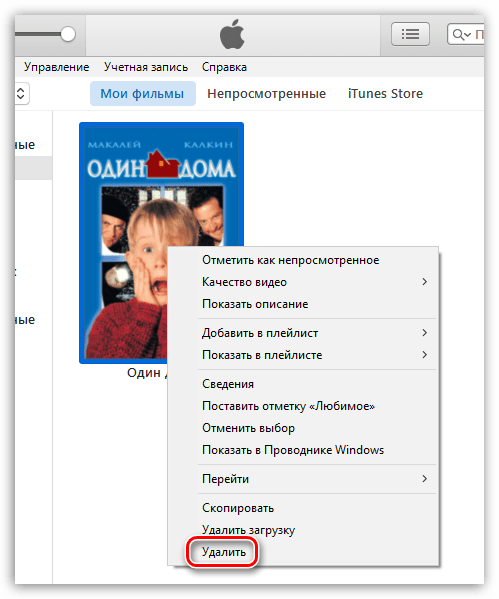Expand the Показать в плейлисте submenu
The image size is (499, 599).
tap(303, 355)
